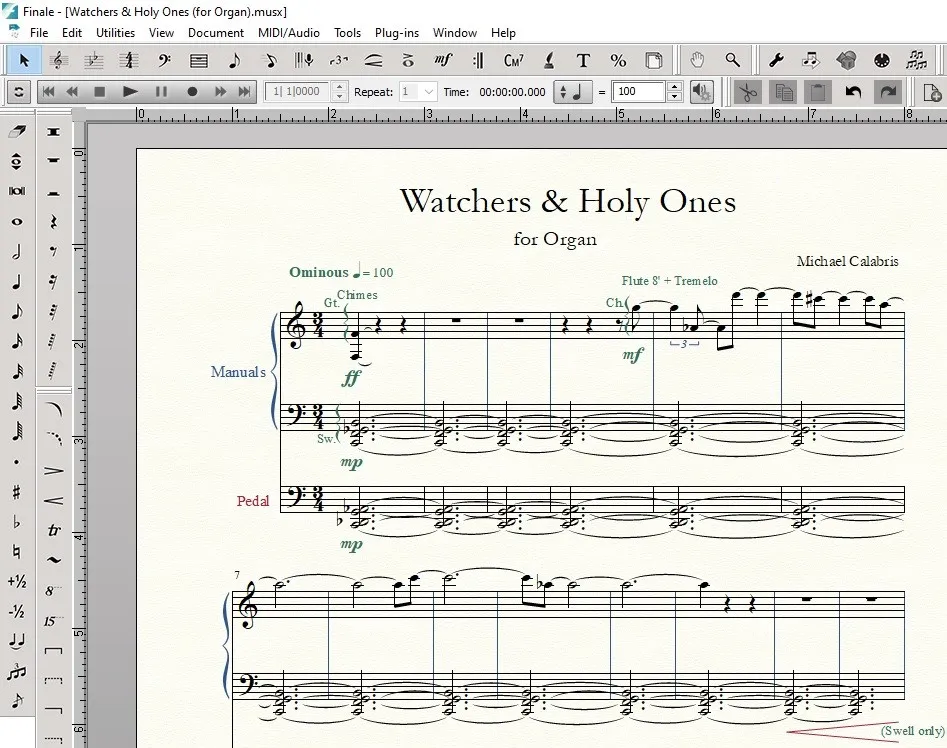The image size is (947, 748).
Task: Pick the grace note tool
Action: coord(17,701)
